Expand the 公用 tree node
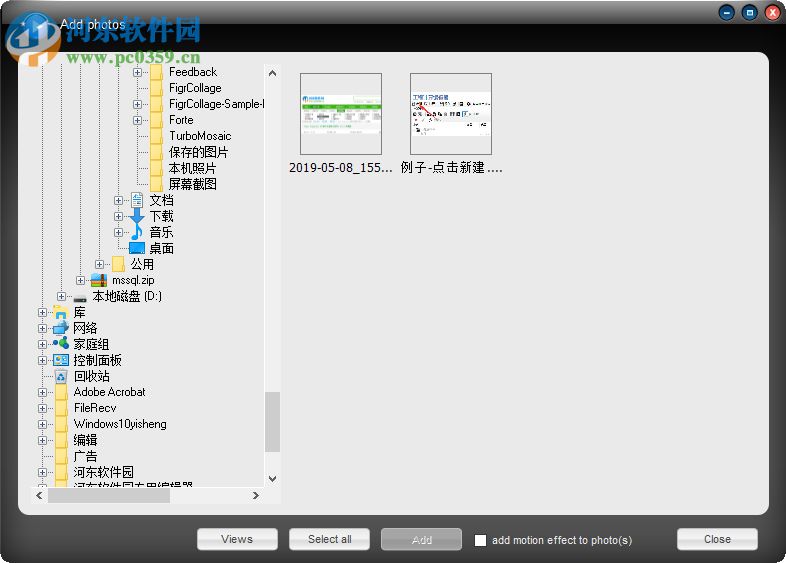The image size is (786, 563). tap(99, 264)
